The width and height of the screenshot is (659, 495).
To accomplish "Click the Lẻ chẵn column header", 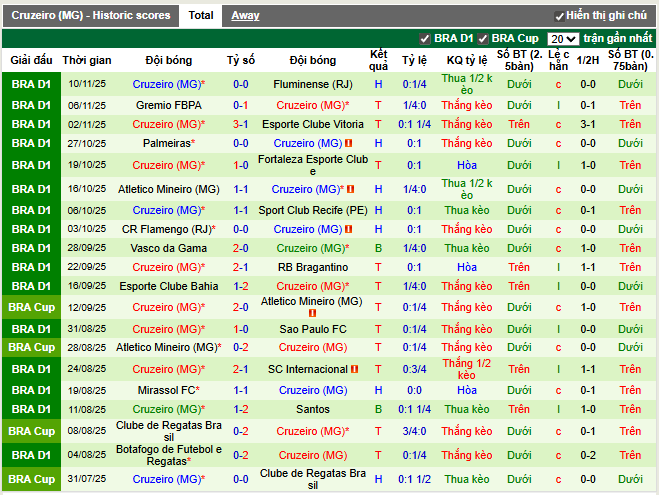I will (559, 60).
